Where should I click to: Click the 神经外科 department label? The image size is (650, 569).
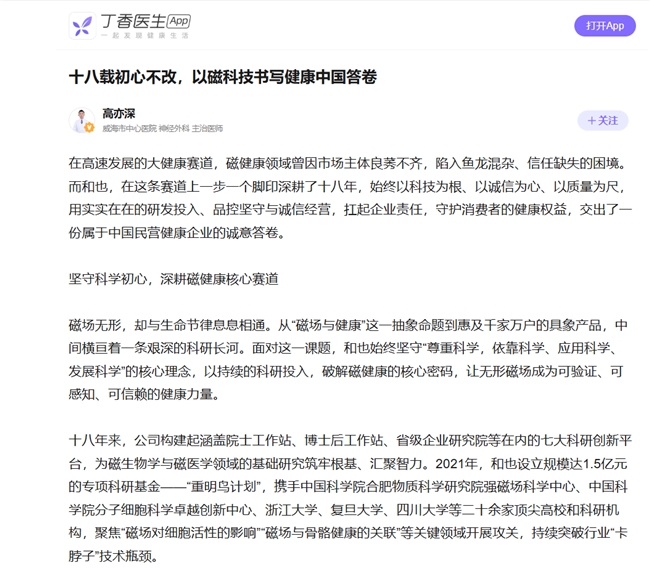pyautogui.click(x=174, y=129)
